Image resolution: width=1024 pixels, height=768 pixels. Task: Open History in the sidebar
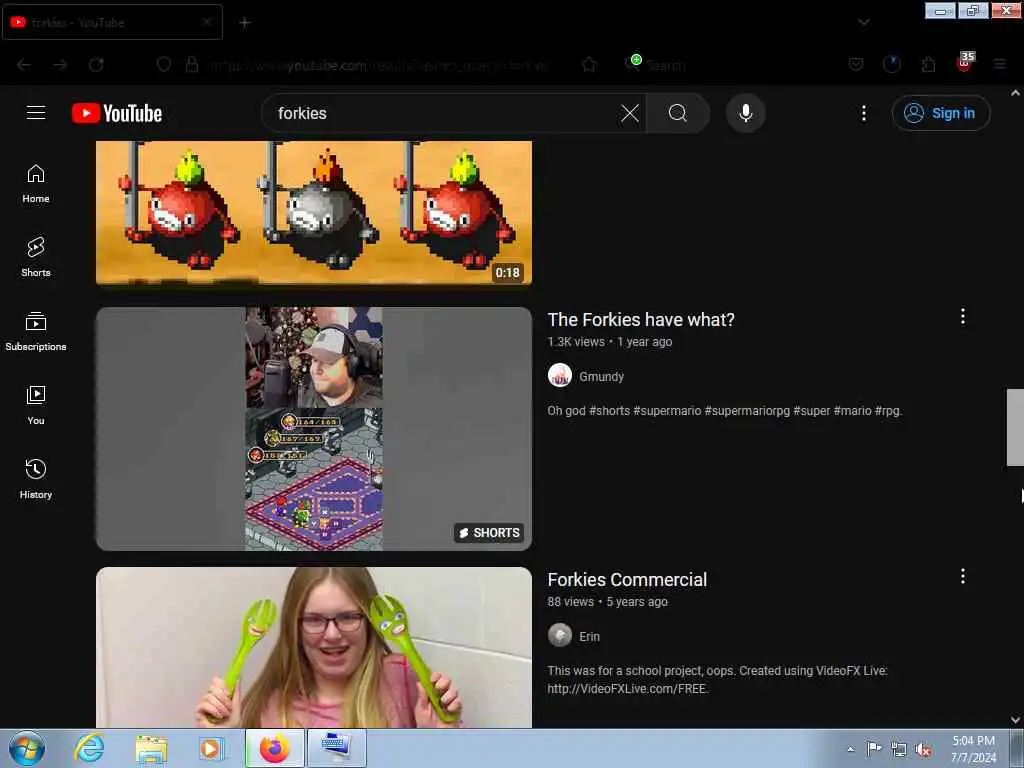tap(36, 479)
